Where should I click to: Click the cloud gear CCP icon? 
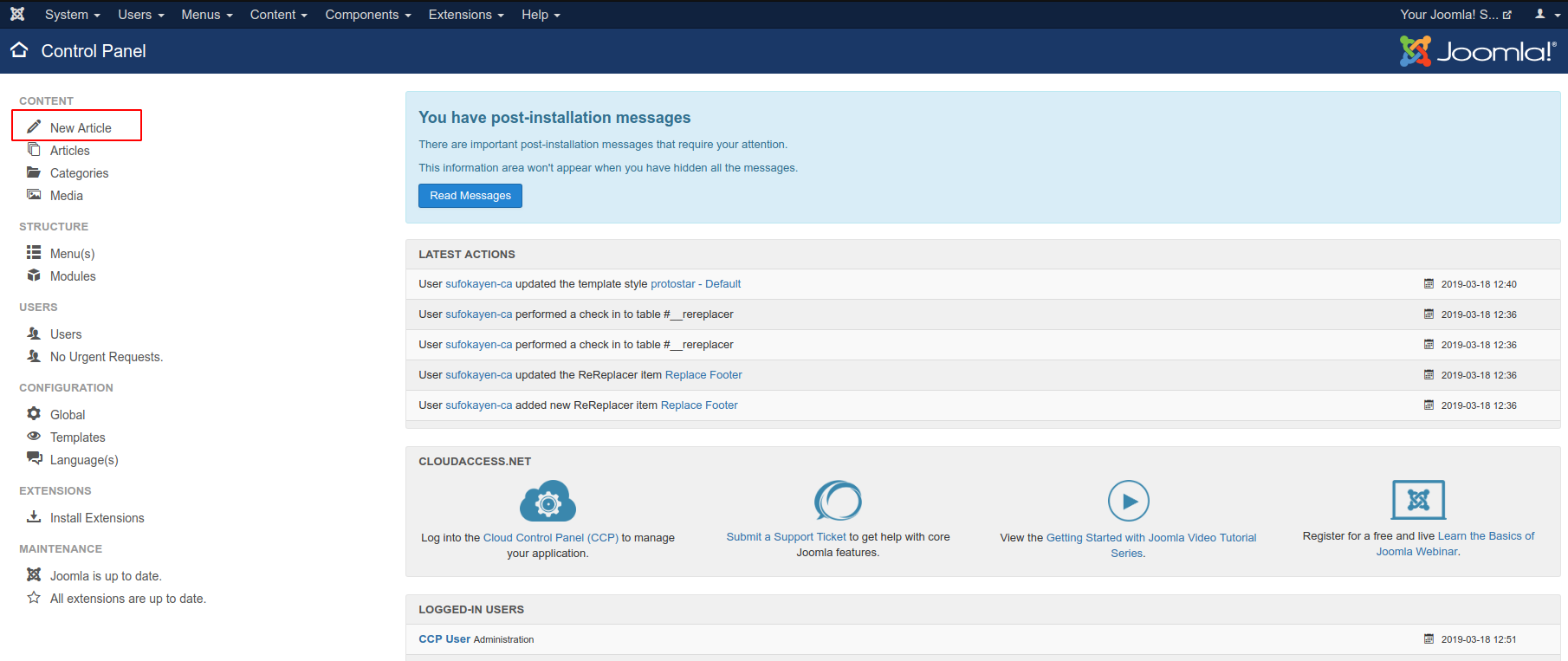tap(548, 501)
